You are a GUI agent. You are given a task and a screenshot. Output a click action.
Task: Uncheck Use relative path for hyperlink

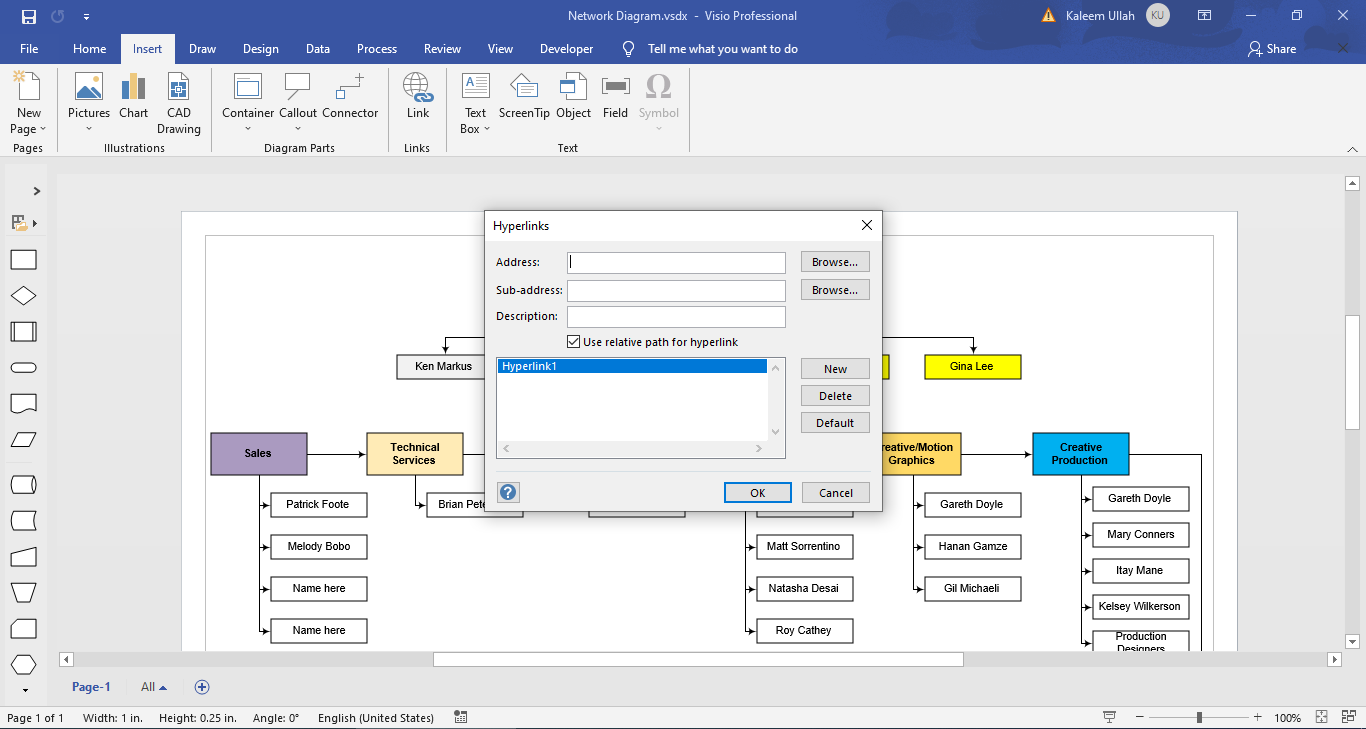pos(573,340)
